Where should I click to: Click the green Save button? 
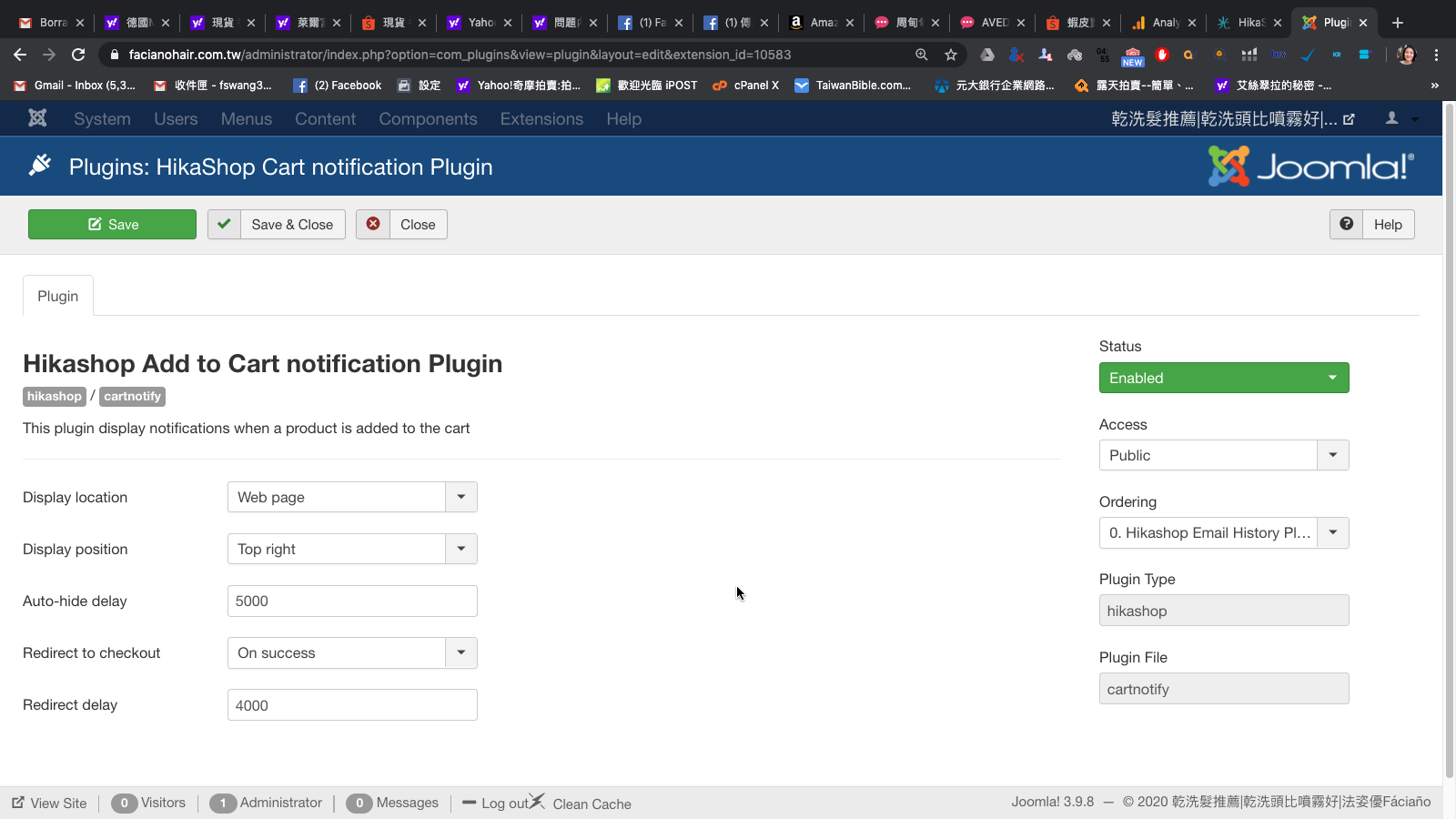coord(112,224)
